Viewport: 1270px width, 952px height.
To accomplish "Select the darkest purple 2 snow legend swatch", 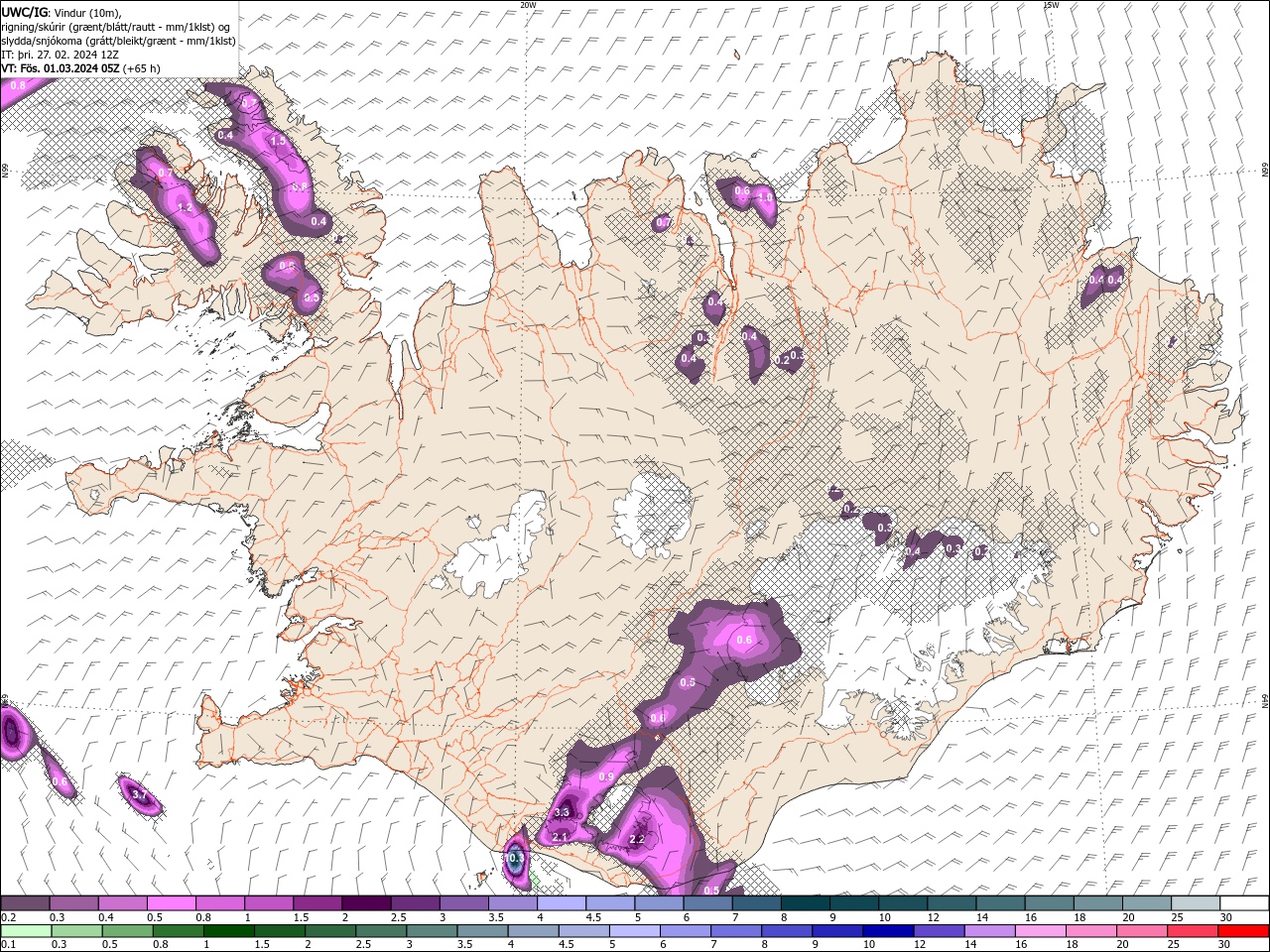I will (x=366, y=903).
